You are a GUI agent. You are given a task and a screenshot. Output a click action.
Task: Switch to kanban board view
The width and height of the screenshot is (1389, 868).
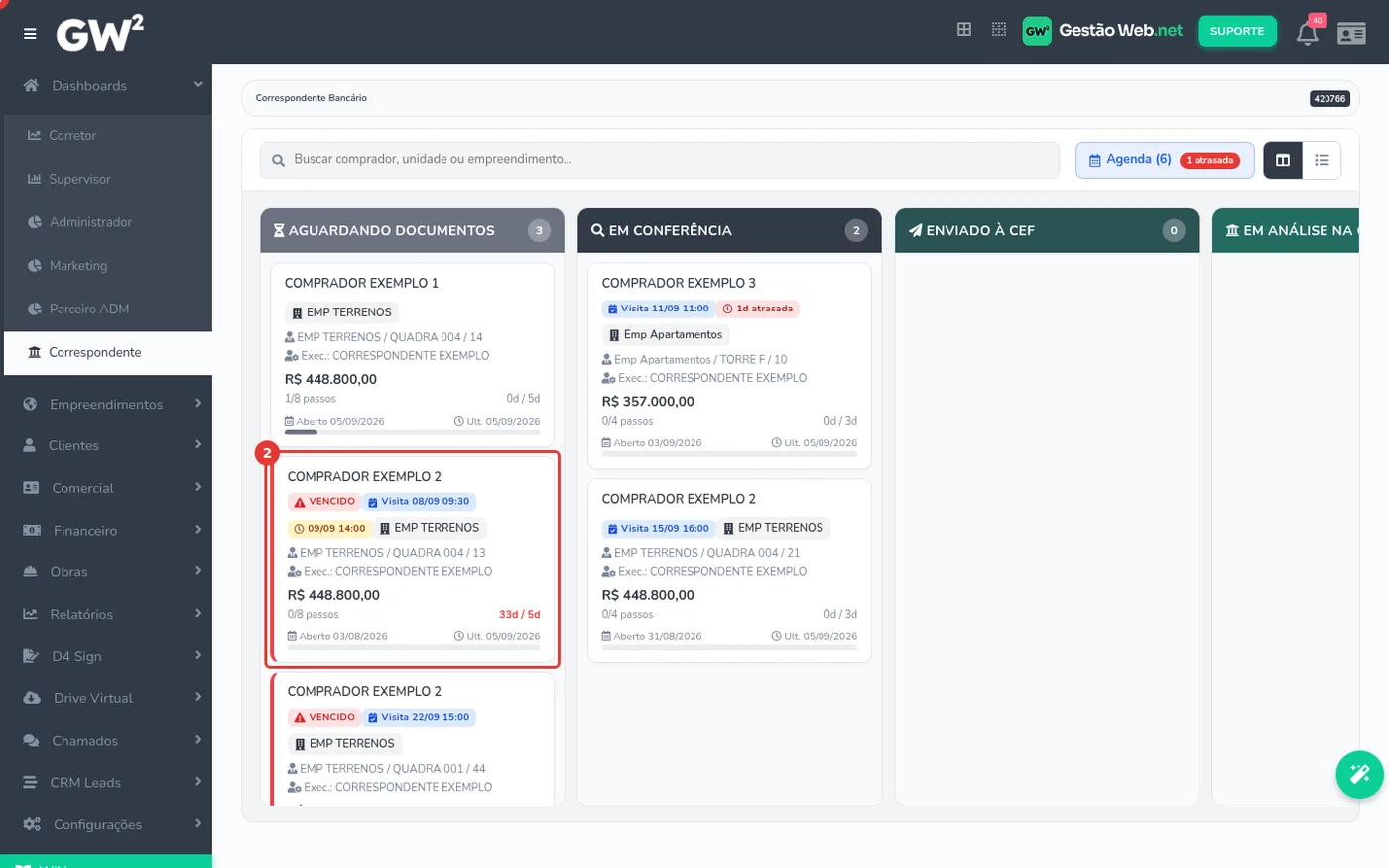[x=1283, y=160]
